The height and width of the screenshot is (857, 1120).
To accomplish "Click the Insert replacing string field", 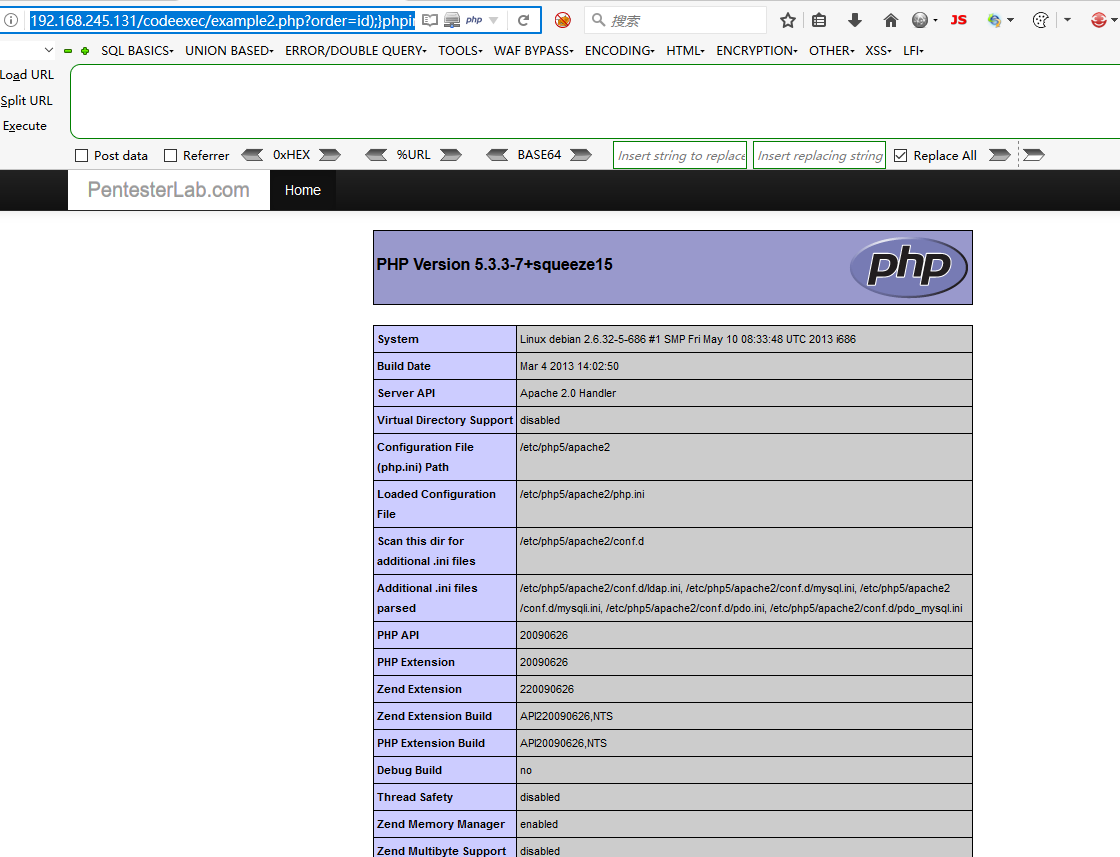I will [x=819, y=155].
